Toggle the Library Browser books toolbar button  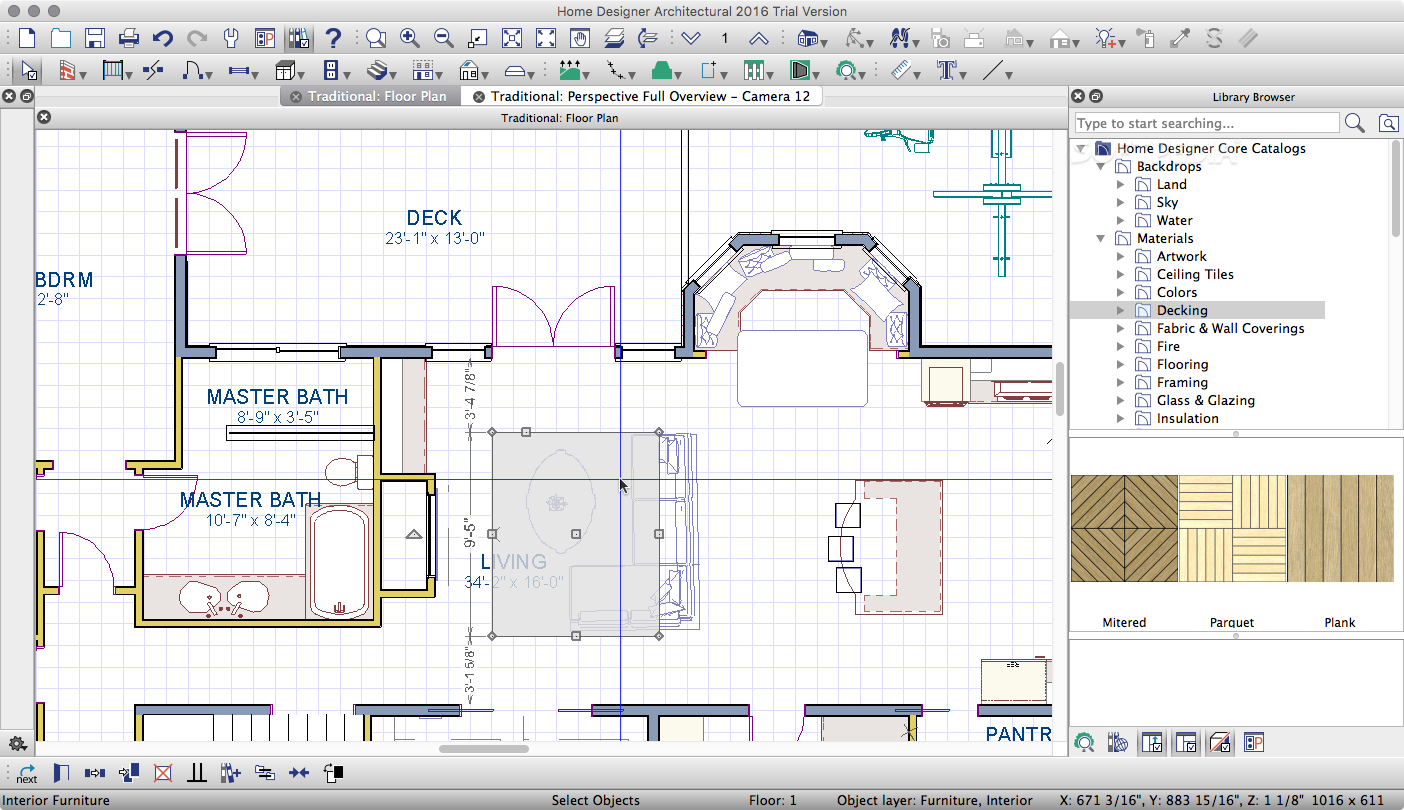tap(299, 39)
